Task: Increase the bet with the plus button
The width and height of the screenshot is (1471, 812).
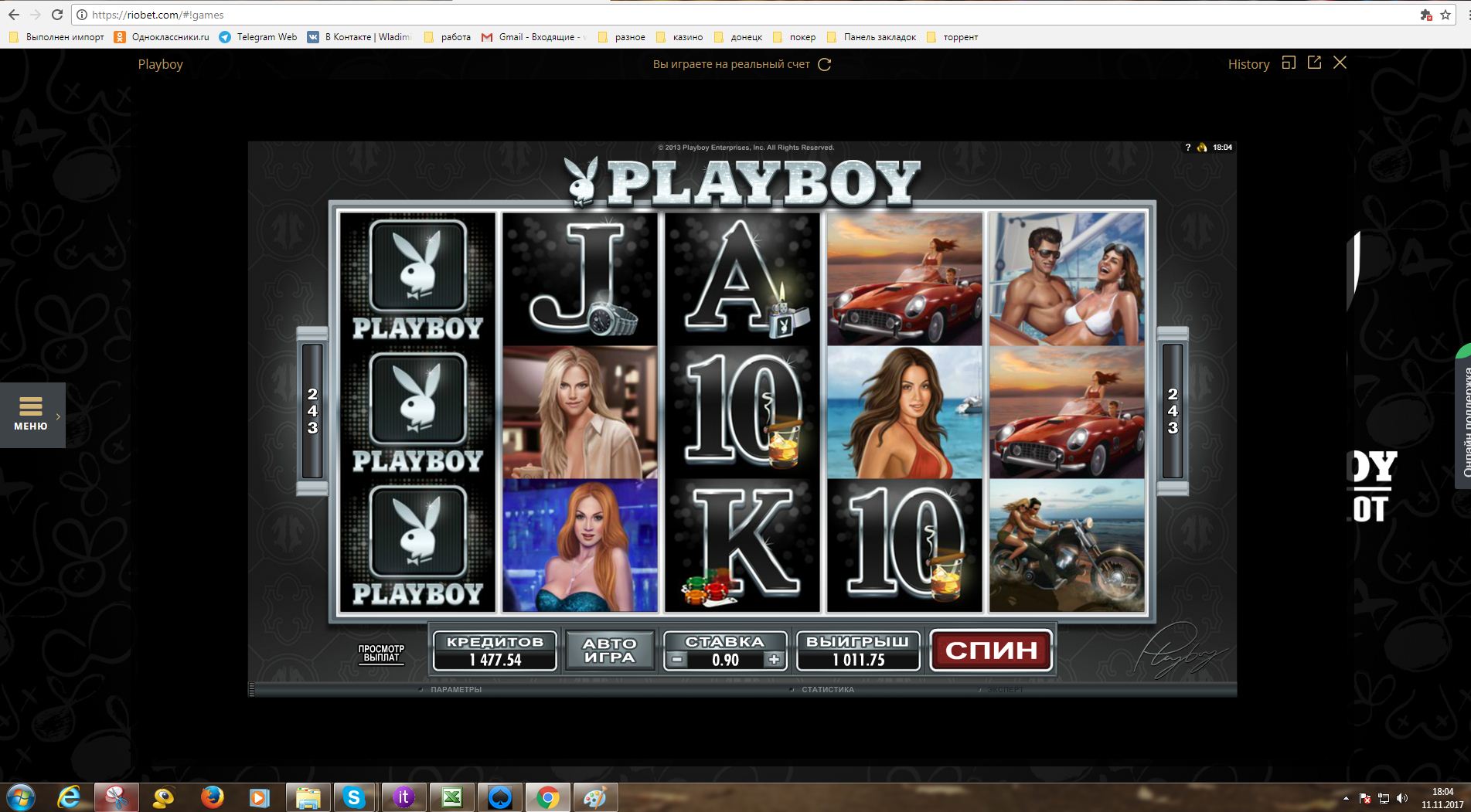Action: coord(774,660)
